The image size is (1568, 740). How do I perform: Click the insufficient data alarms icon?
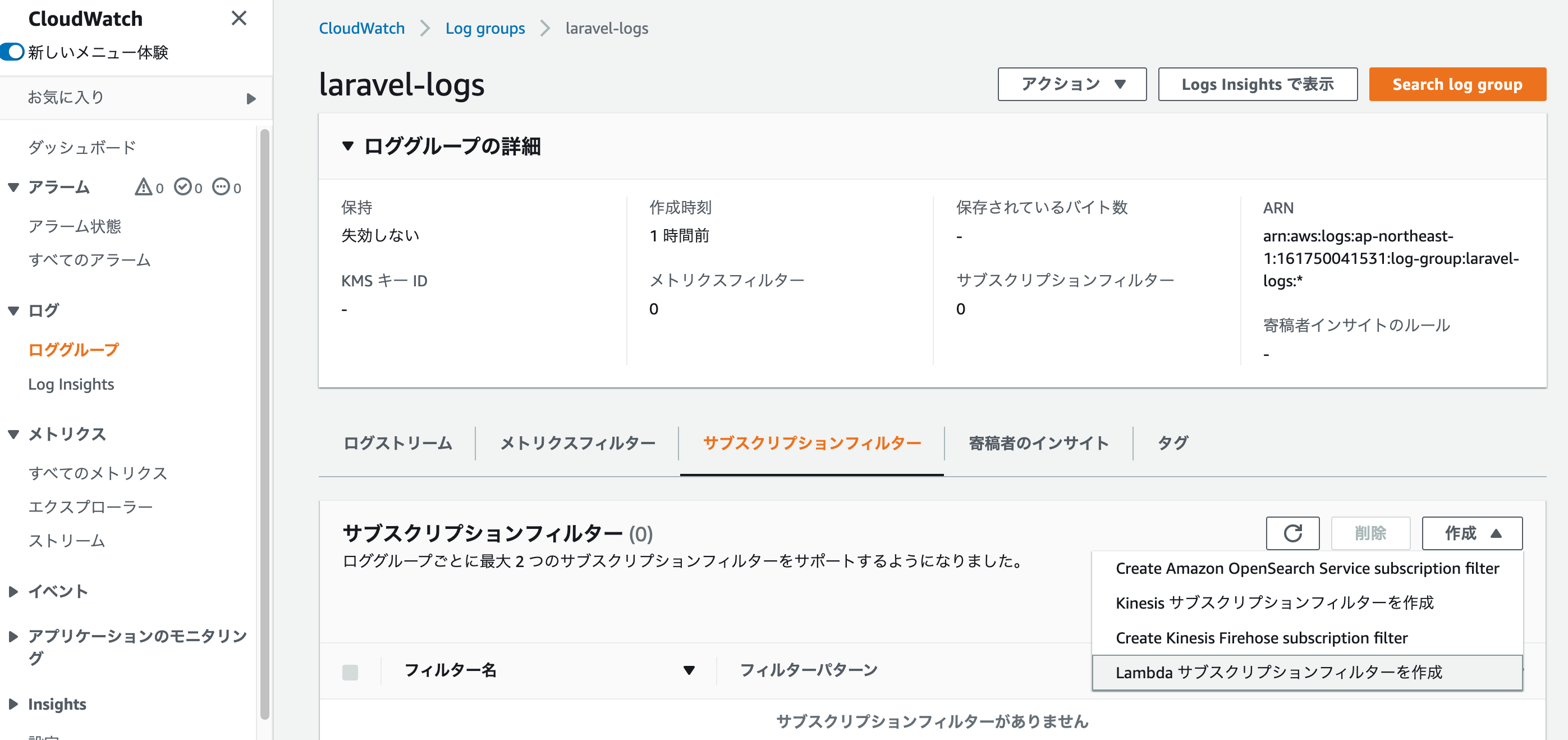tap(221, 187)
